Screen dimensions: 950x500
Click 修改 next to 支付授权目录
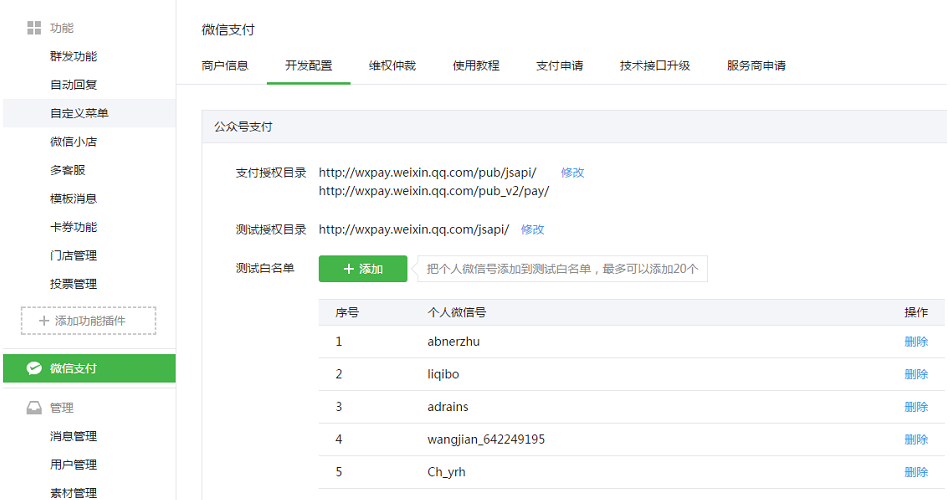573,173
